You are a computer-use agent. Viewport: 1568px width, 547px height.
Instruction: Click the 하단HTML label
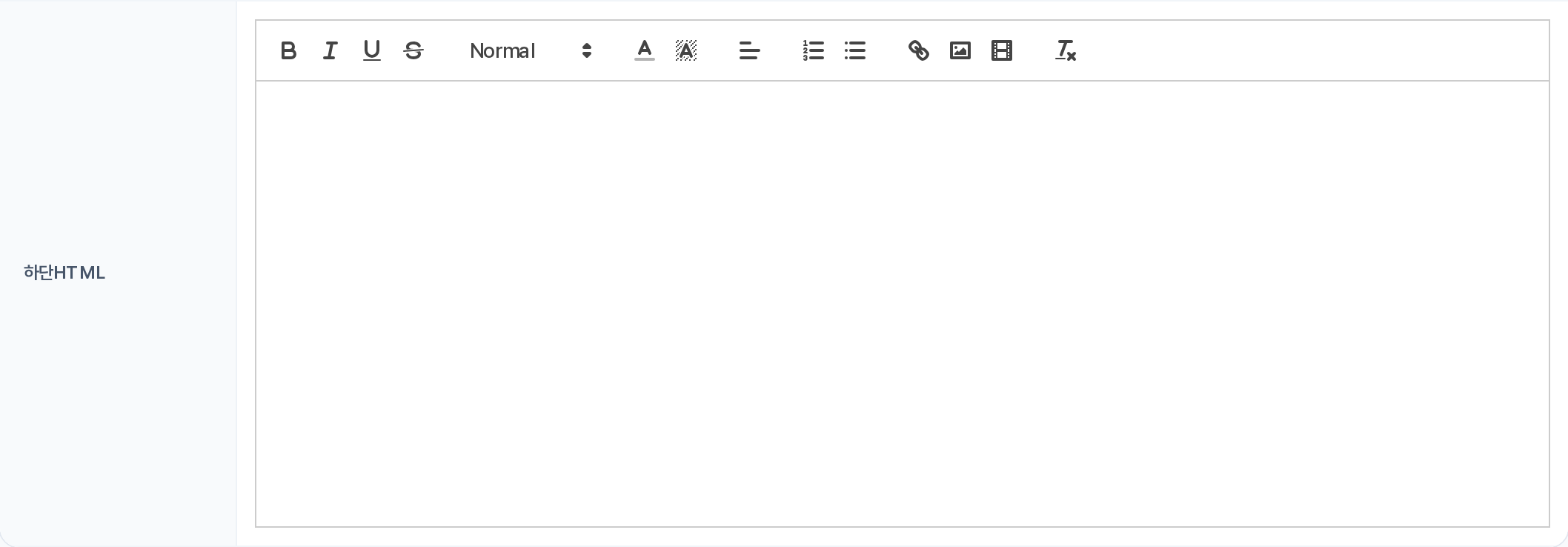click(64, 273)
